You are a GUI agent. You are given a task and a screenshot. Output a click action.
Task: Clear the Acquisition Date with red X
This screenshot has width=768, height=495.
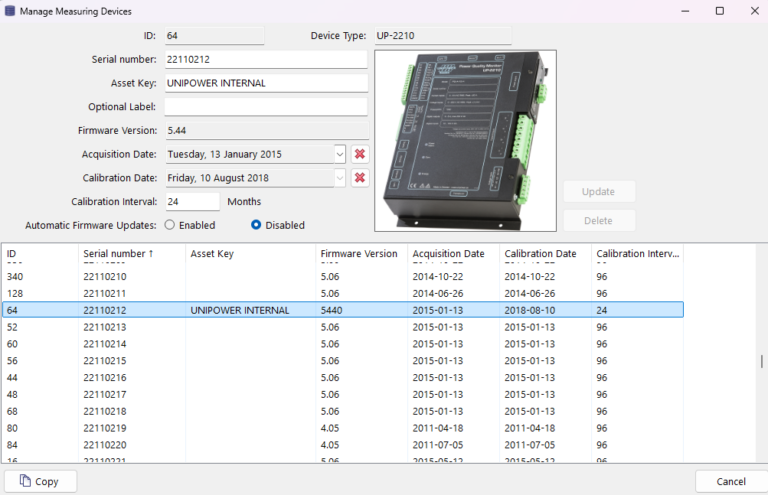360,154
